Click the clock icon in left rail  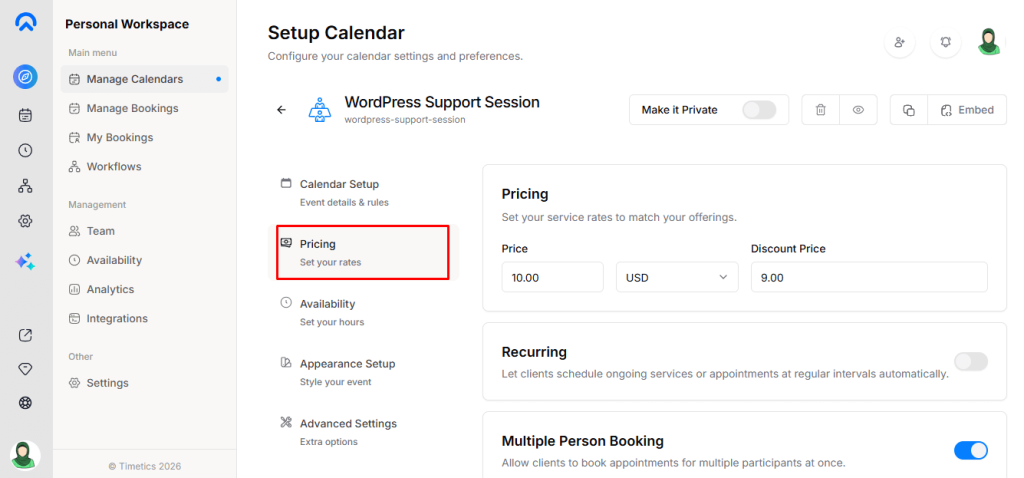pyautogui.click(x=26, y=150)
